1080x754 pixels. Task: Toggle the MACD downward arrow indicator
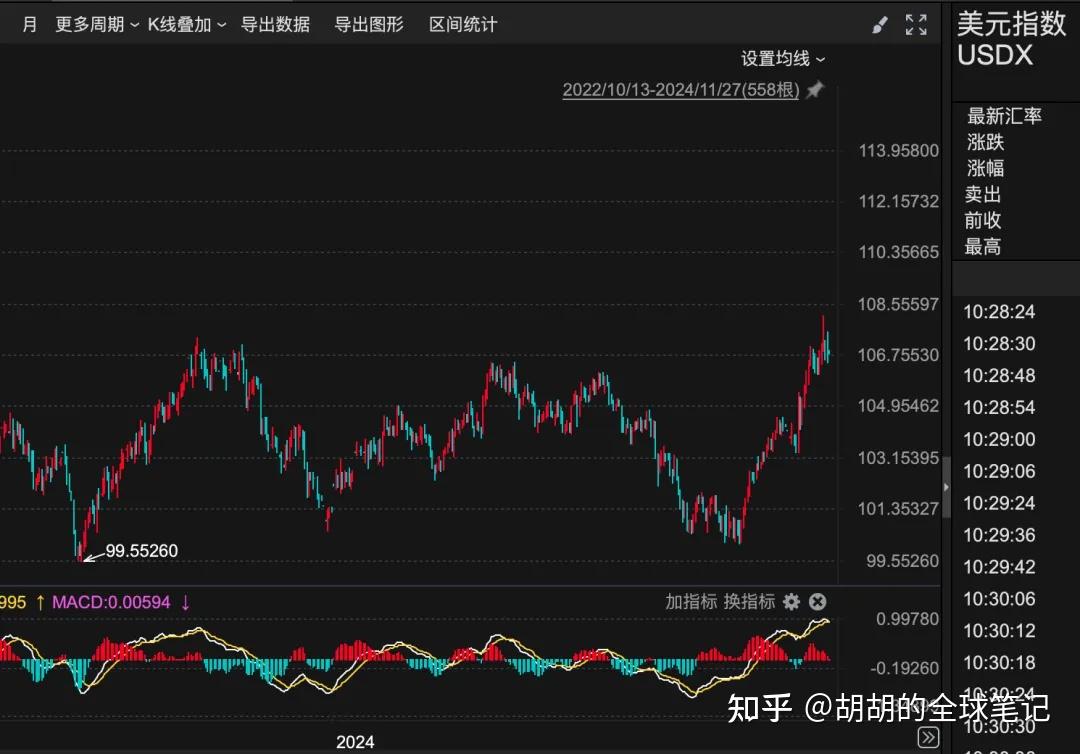pos(186,602)
